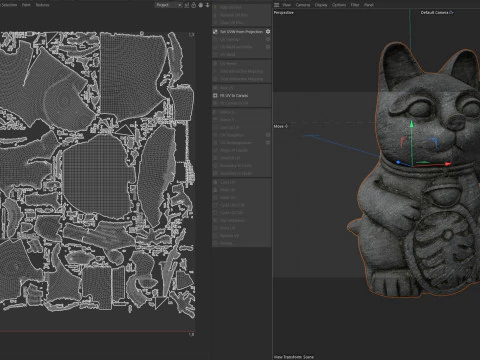The height and width of the screenshot is (360, 480).
Task: Open UV Rectangularize settings gear
Action: click(x=268, y=143)
